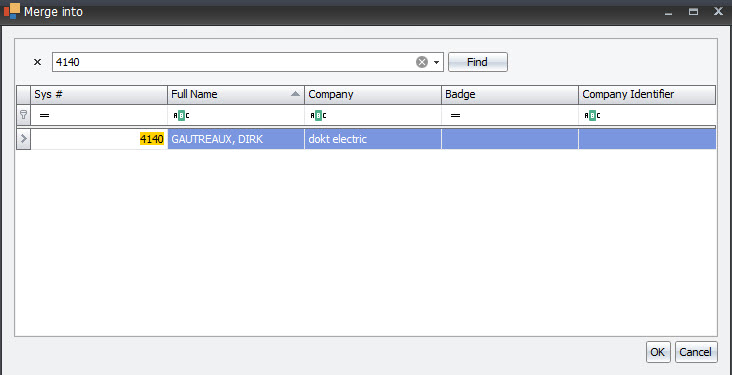732x375 pixels.
Task: Open the Company Identifier ABC filter operator
Action: tap(592, 115)
